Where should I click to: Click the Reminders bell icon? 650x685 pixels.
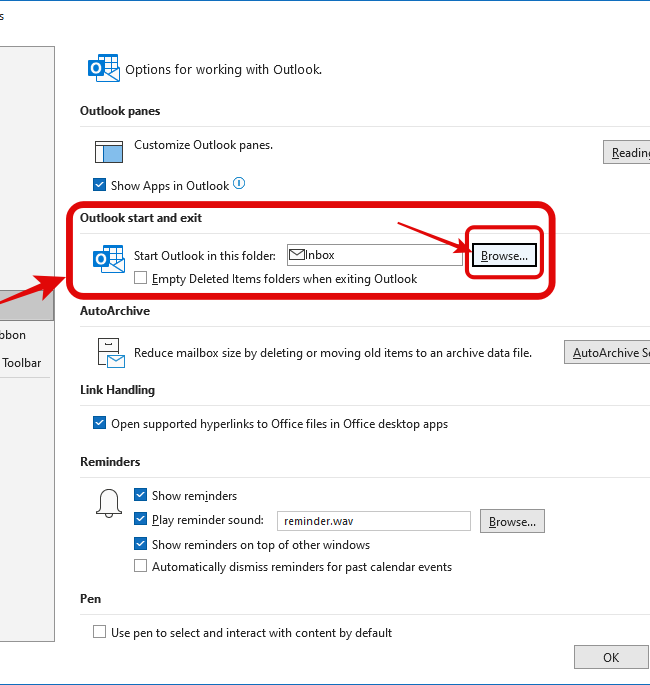(x=109, y=503)
